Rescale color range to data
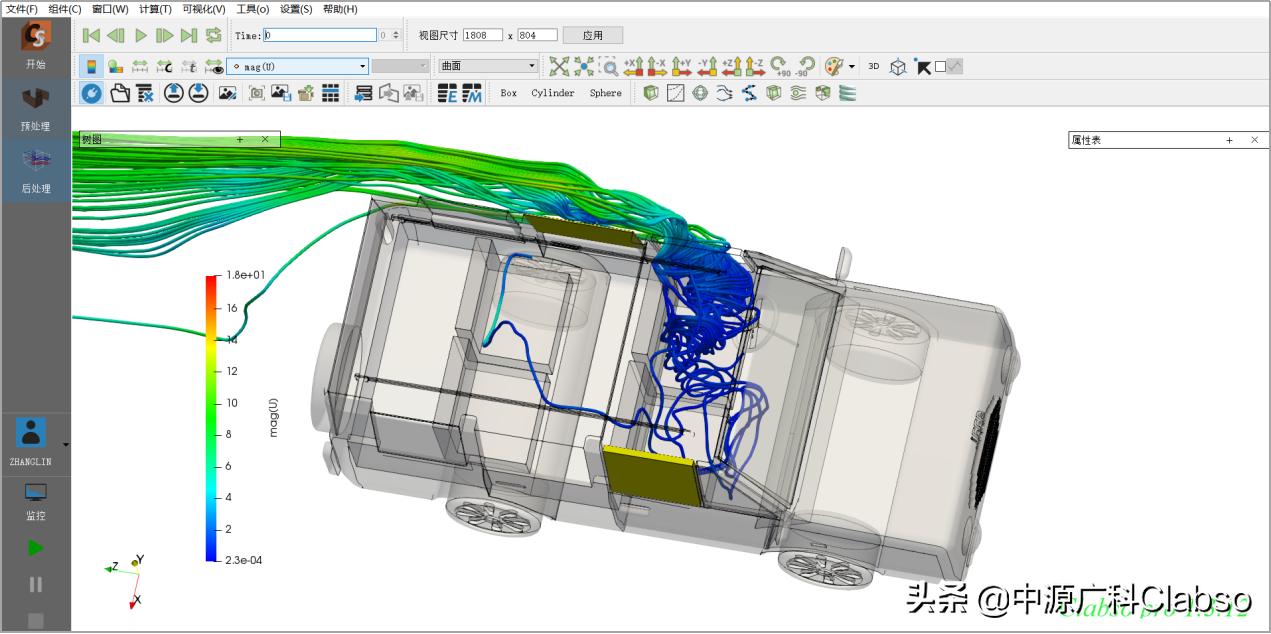Screen dimensions: 1271x634 point(140,66)
